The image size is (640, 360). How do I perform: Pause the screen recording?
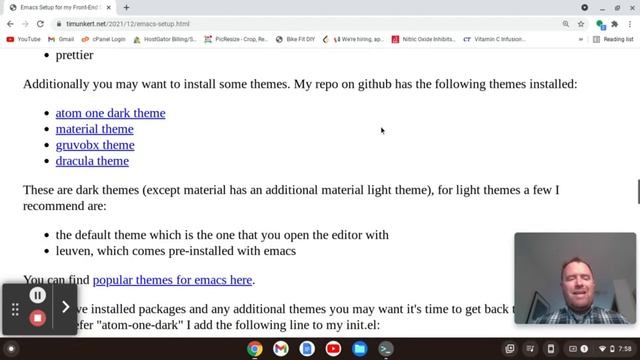(x=37, y=295)
